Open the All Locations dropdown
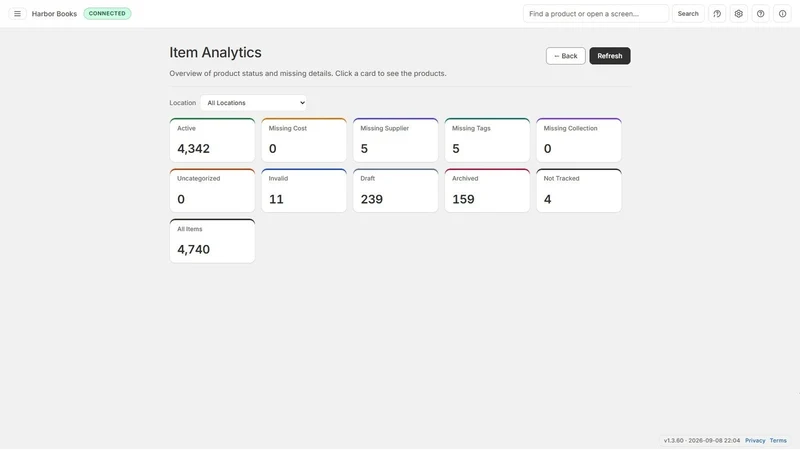This screenshot has width=800, height=450. (254, 103)
